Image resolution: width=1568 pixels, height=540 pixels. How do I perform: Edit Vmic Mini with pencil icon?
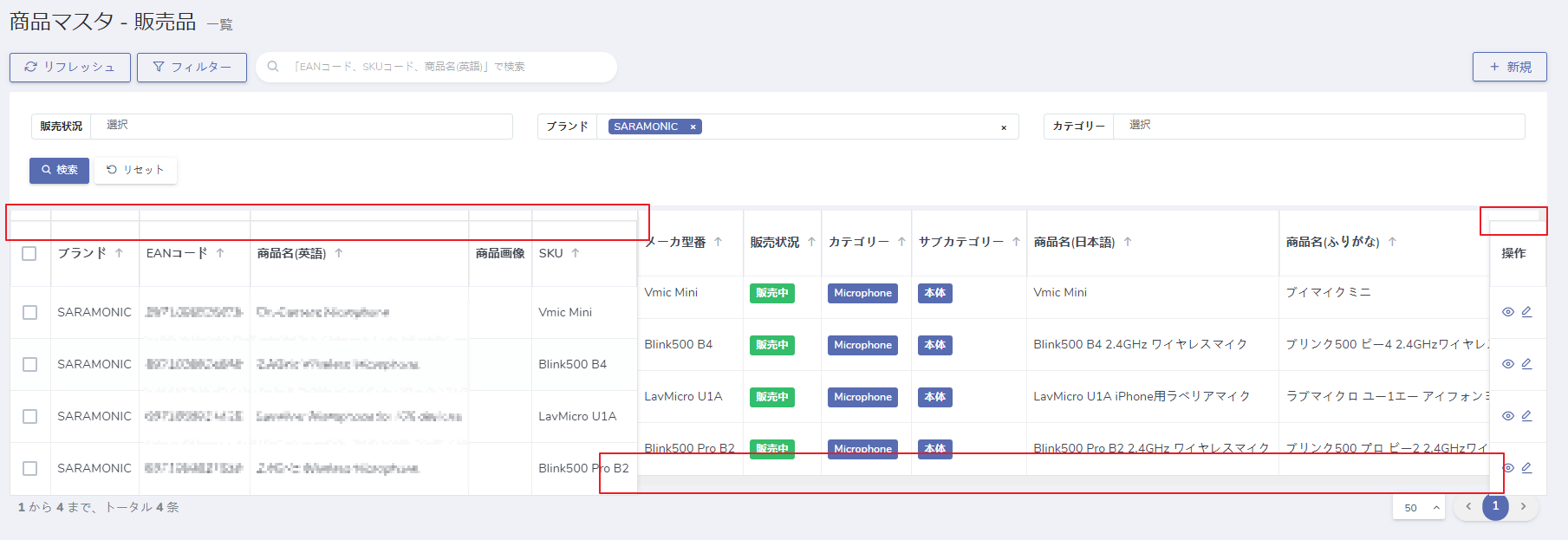(1527, 312)
